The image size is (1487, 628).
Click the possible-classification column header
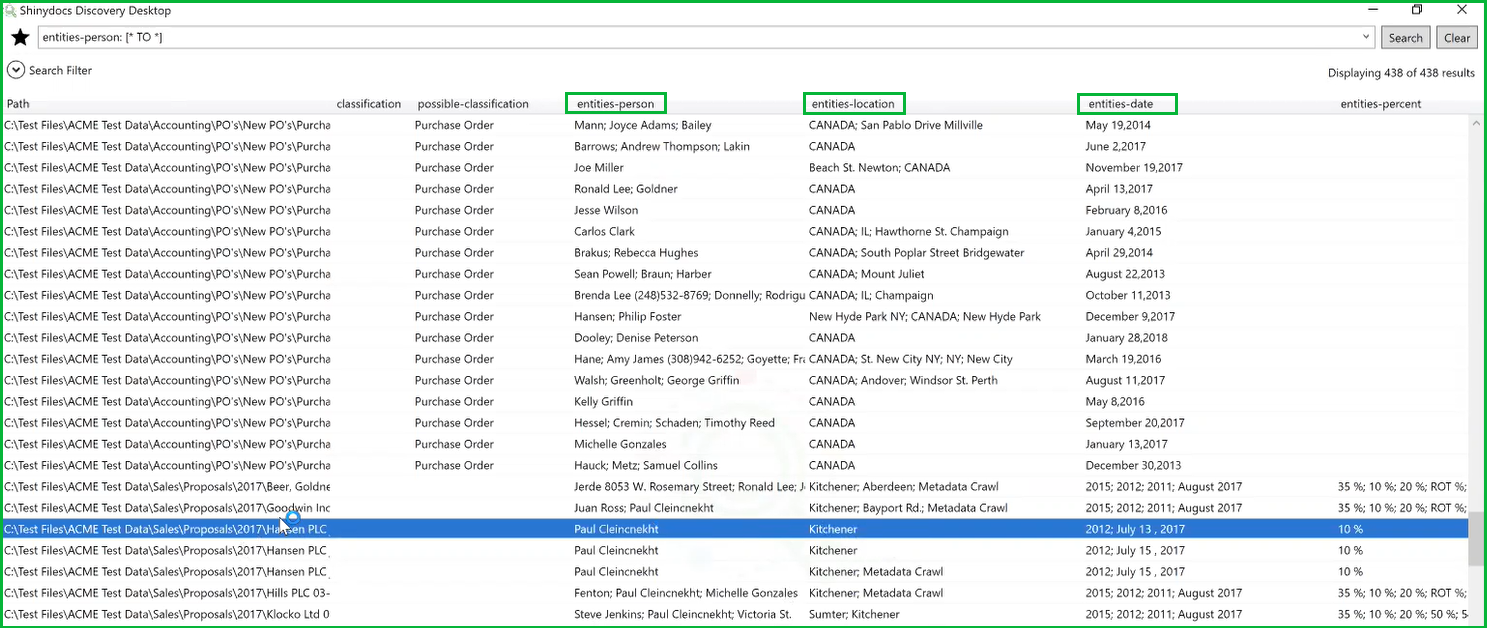[473, 104]
